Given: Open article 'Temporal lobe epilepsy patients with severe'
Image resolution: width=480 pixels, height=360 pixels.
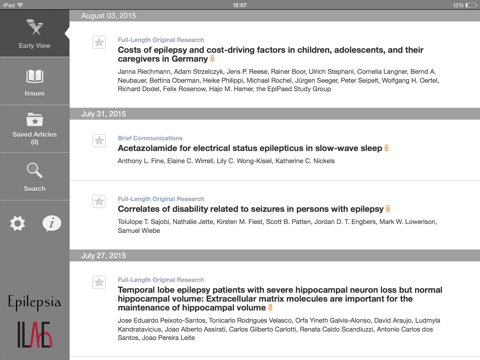Looking at the screenshot, I should pyautogui.click(x=280, y=299).
